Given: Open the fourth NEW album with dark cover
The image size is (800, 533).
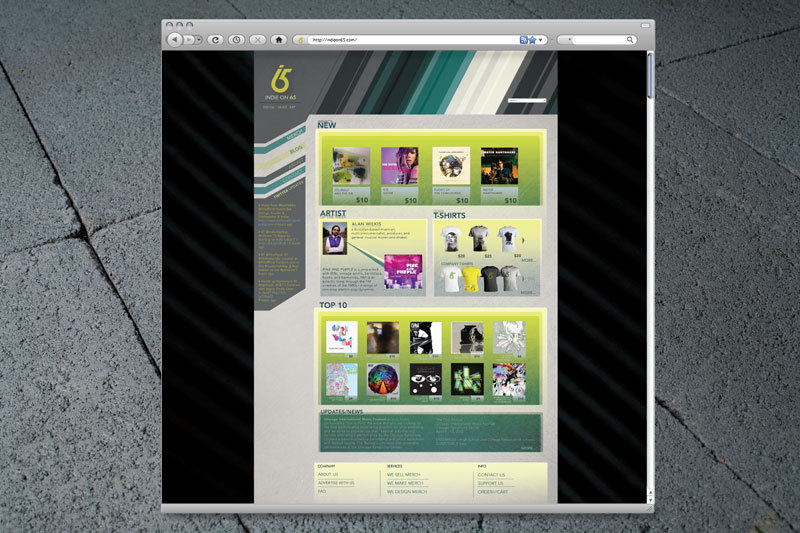Looking at the screenshot, I should (x=499, y=166).
